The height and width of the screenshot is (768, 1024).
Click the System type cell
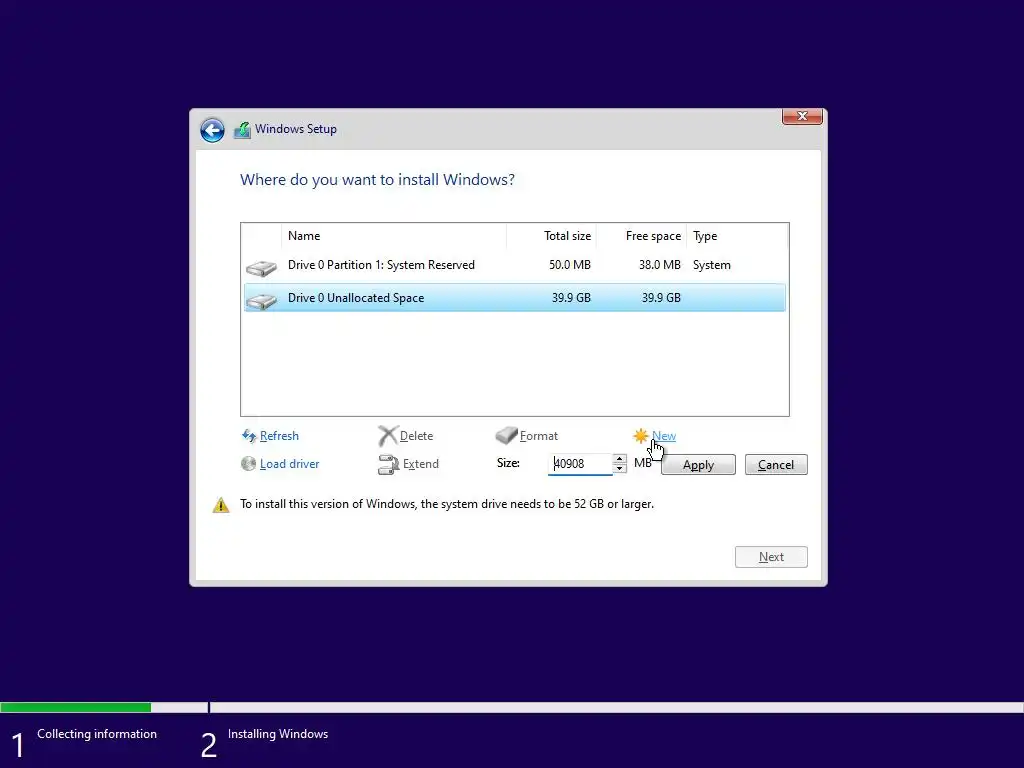(x=711, y=265)
